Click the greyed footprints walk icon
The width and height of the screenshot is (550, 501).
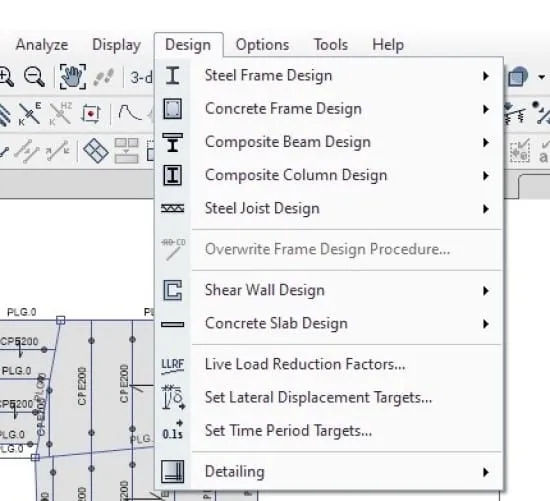click(x=104, y=77)
